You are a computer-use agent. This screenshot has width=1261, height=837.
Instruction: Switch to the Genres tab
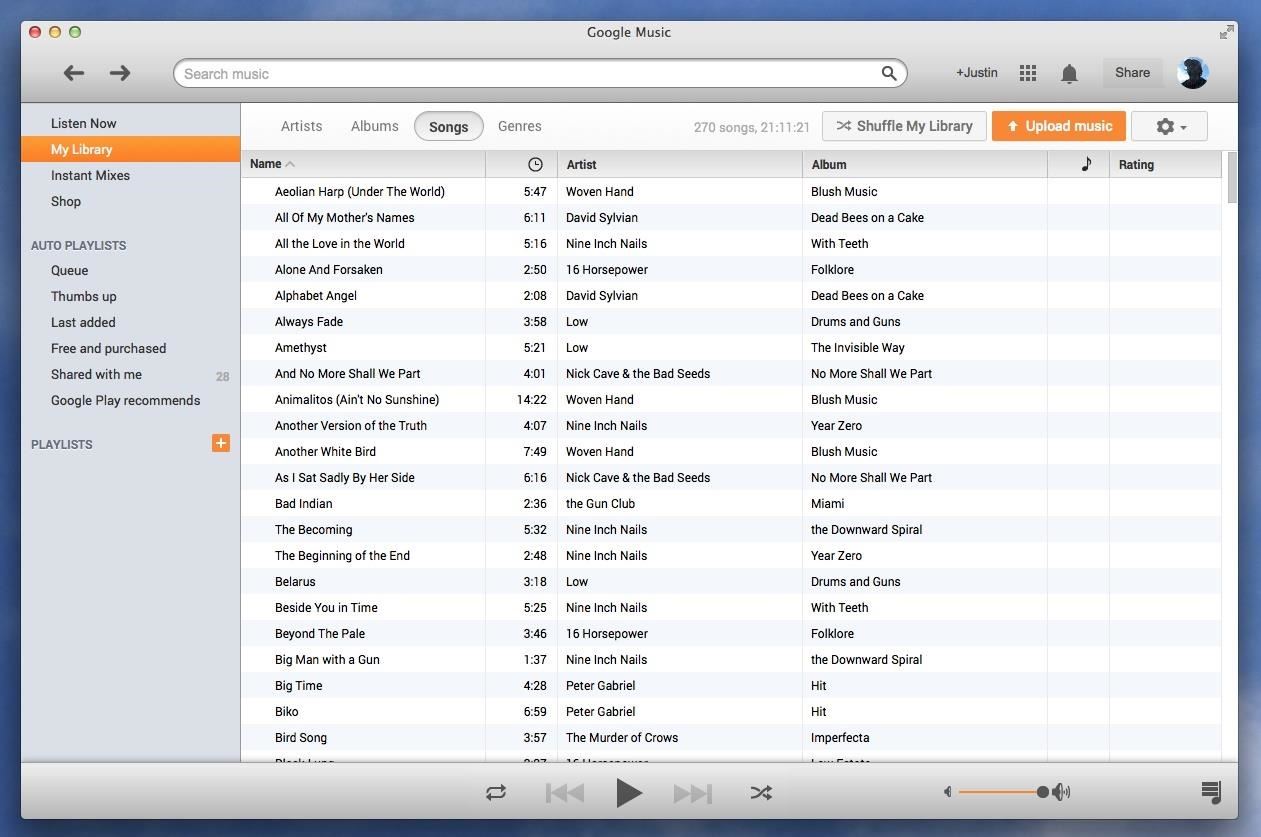(520, 126)
